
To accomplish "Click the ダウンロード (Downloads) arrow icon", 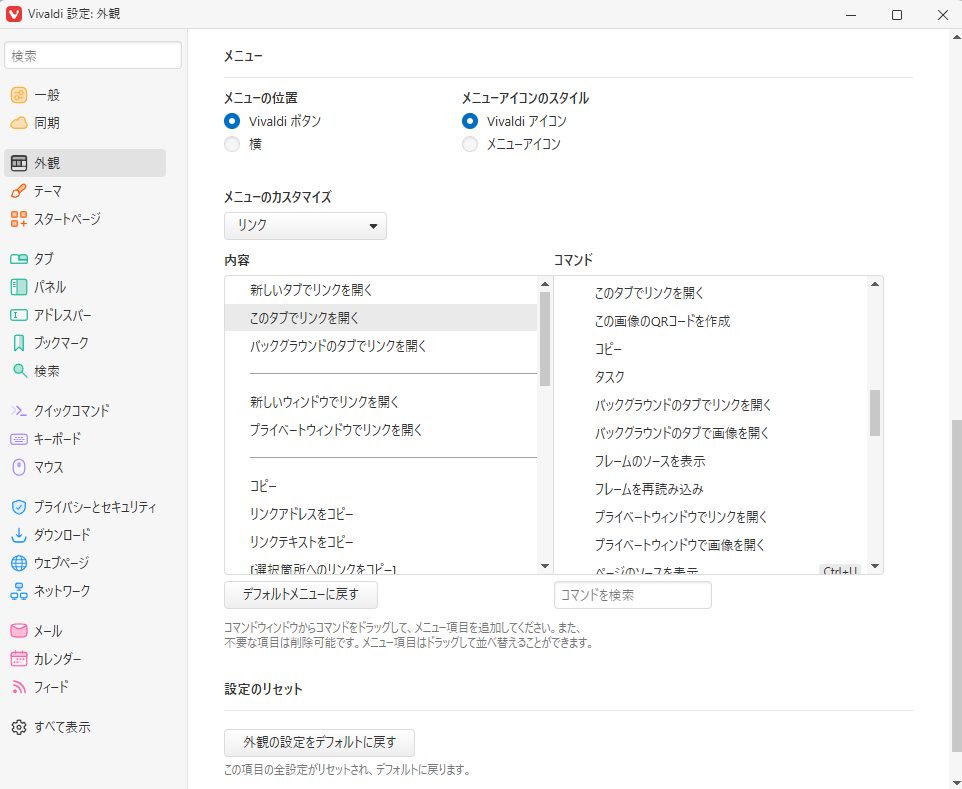I will (19, 536).
